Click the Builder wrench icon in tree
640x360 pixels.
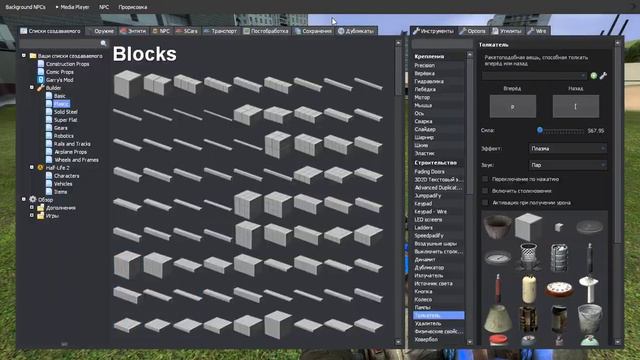40,88
